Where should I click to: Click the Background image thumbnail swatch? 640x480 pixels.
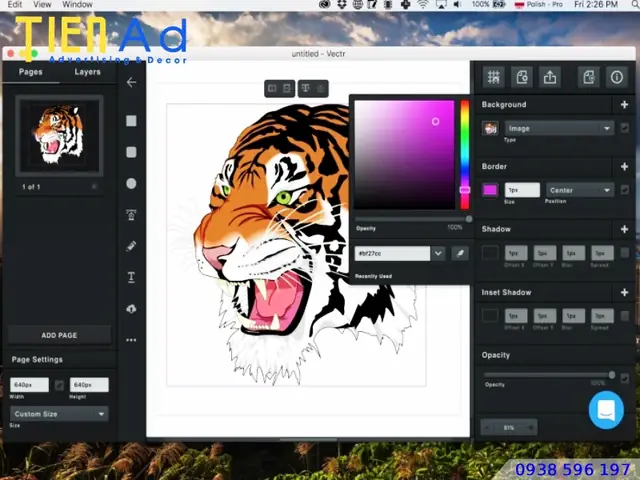pos(490,128)
